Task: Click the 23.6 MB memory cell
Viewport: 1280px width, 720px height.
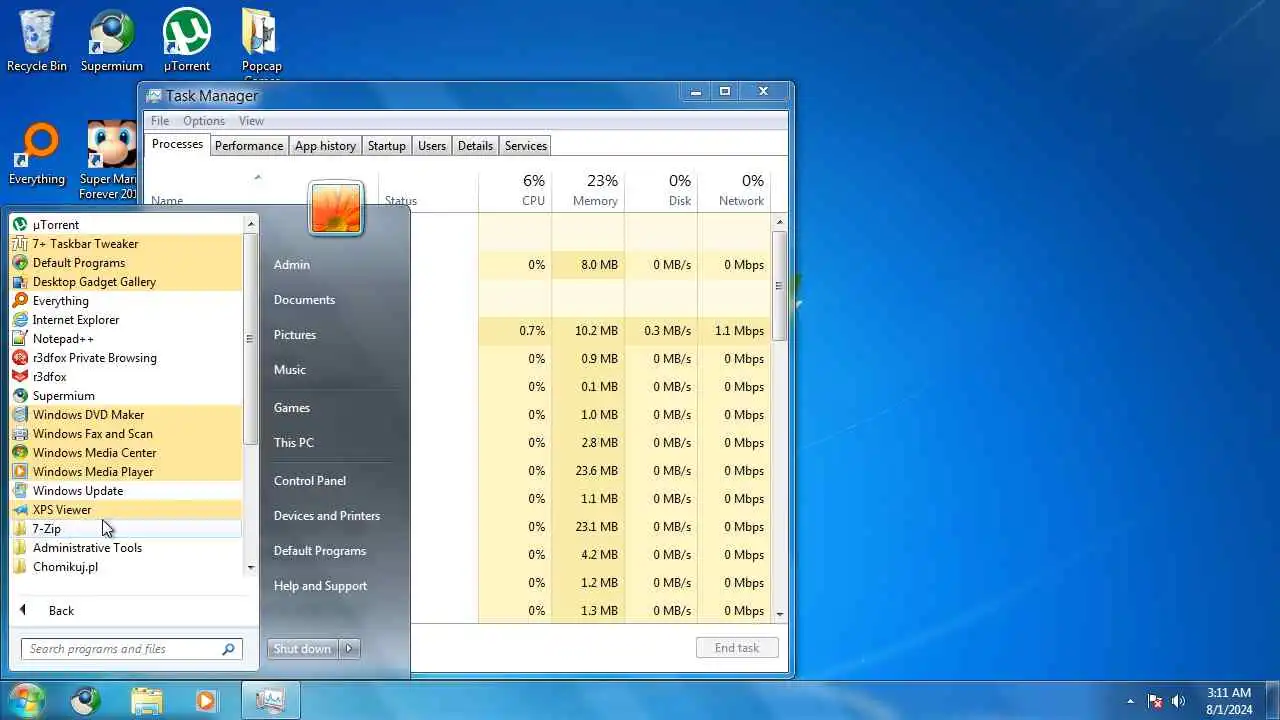Action: (587, 471)
